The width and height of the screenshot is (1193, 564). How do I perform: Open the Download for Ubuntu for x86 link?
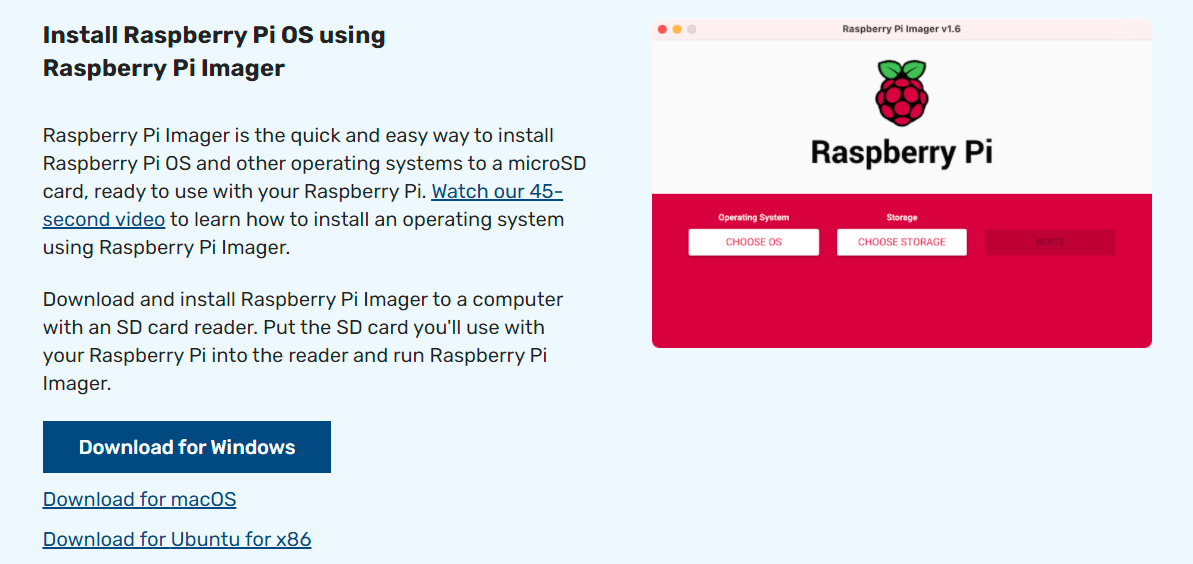[x=177, y=540]
